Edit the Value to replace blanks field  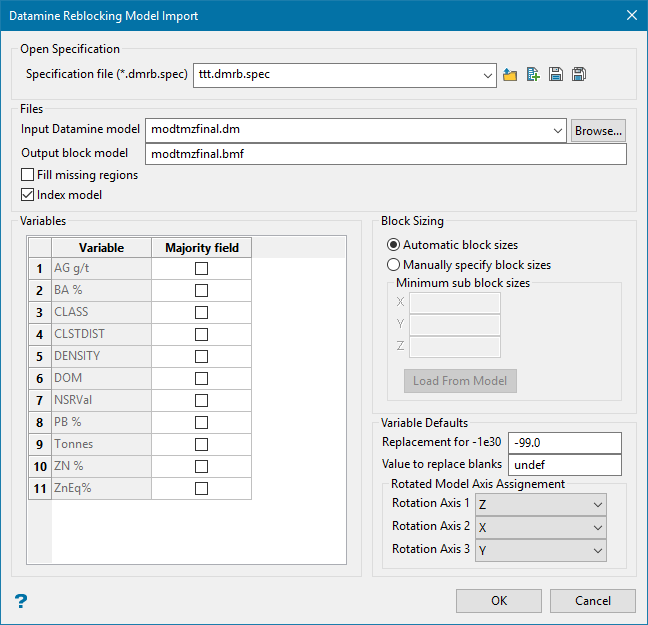pos(565,465)
